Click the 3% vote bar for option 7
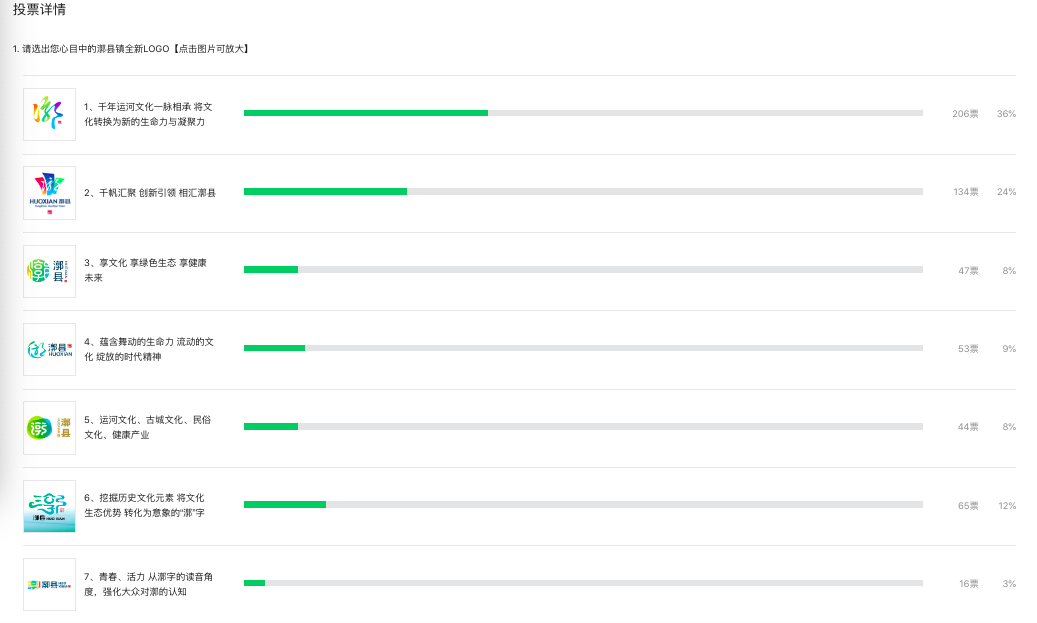1037x623 pixels. (583, 583)
